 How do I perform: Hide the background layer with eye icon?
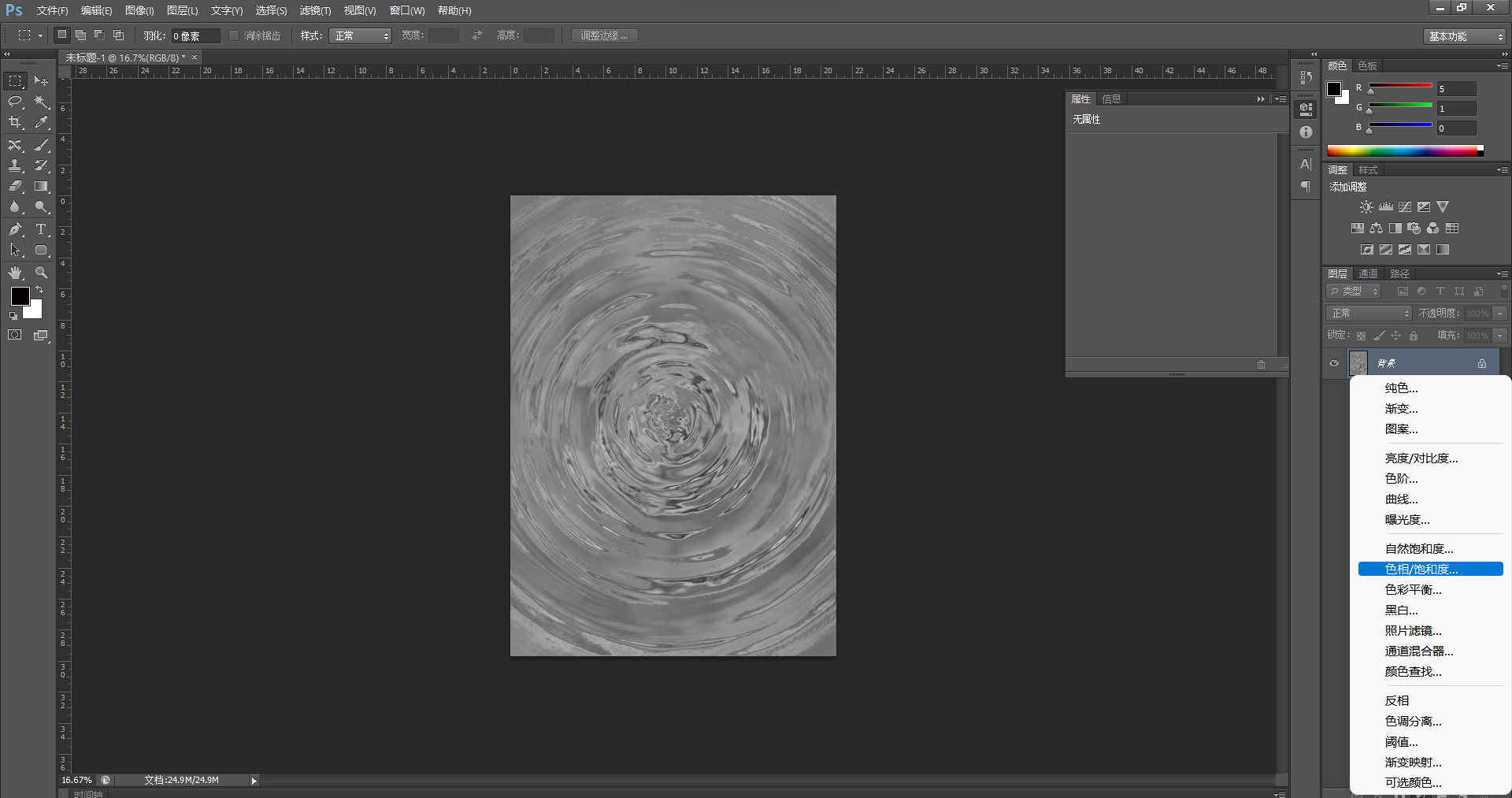[x=1334, y=363]
